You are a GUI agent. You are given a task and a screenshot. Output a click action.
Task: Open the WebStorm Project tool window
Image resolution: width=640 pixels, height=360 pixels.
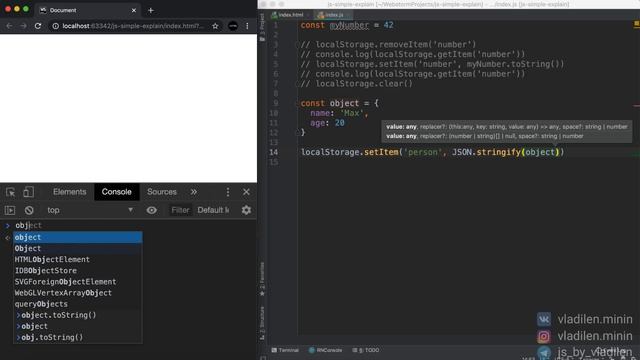[262, 27]
